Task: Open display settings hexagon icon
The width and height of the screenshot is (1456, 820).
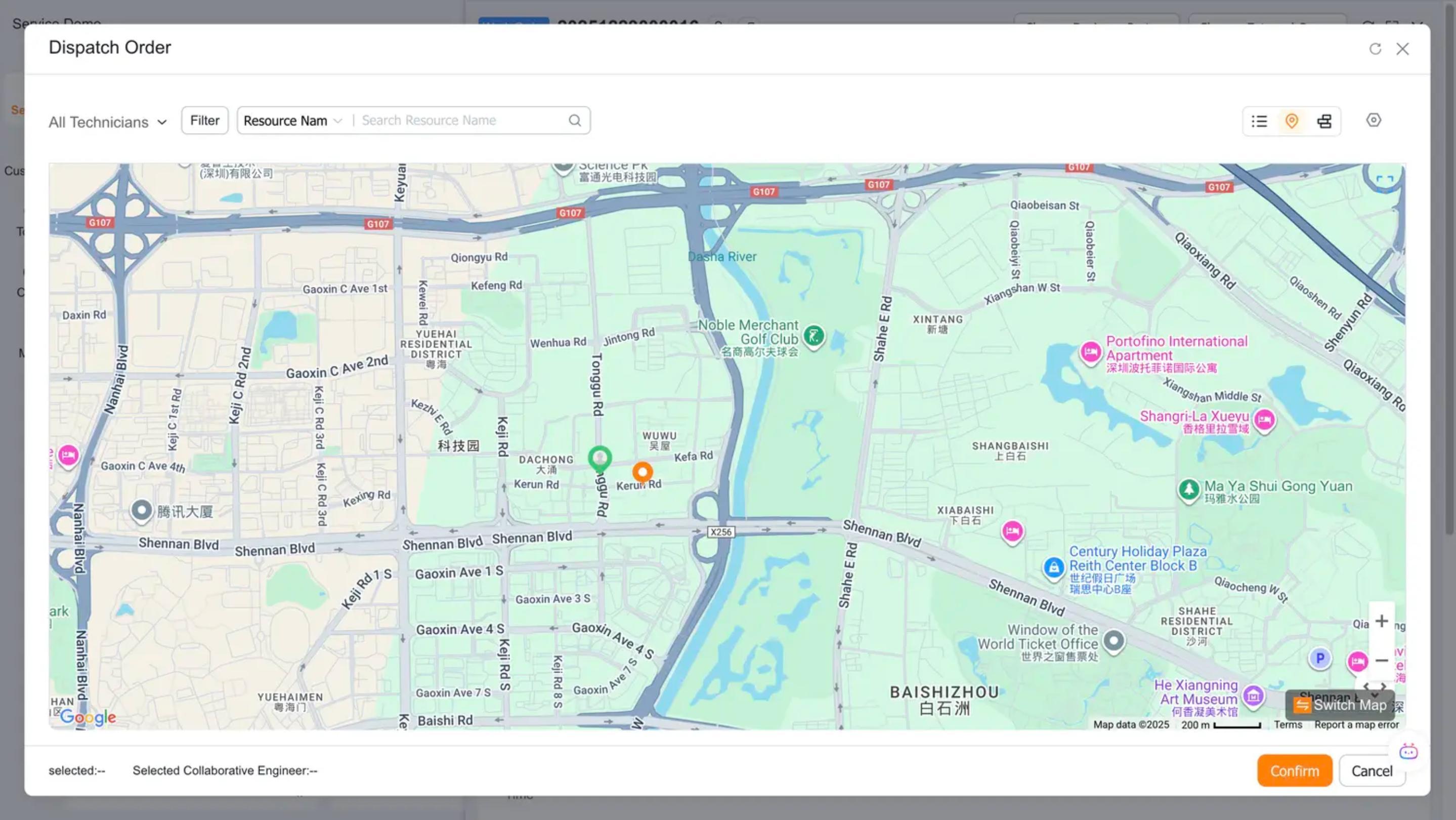Action: (x=1374, y=120)
